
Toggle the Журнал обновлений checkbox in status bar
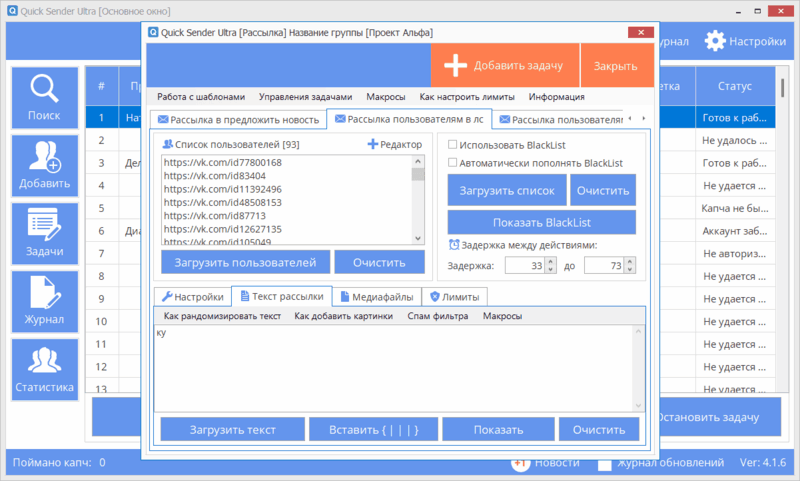click(605, 464)
